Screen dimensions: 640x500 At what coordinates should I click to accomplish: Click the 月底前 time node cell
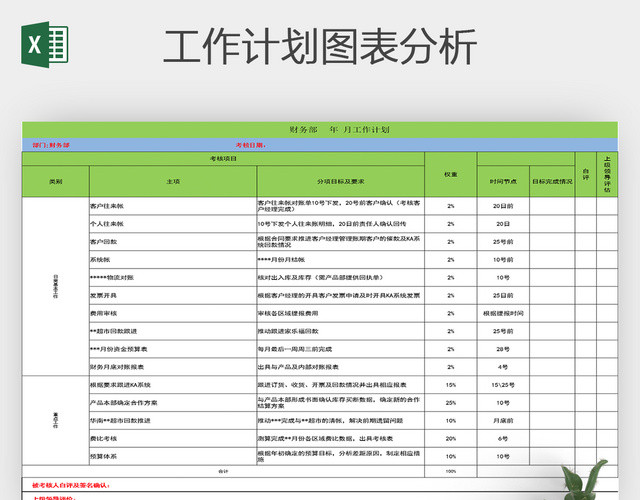pos(503,420)
